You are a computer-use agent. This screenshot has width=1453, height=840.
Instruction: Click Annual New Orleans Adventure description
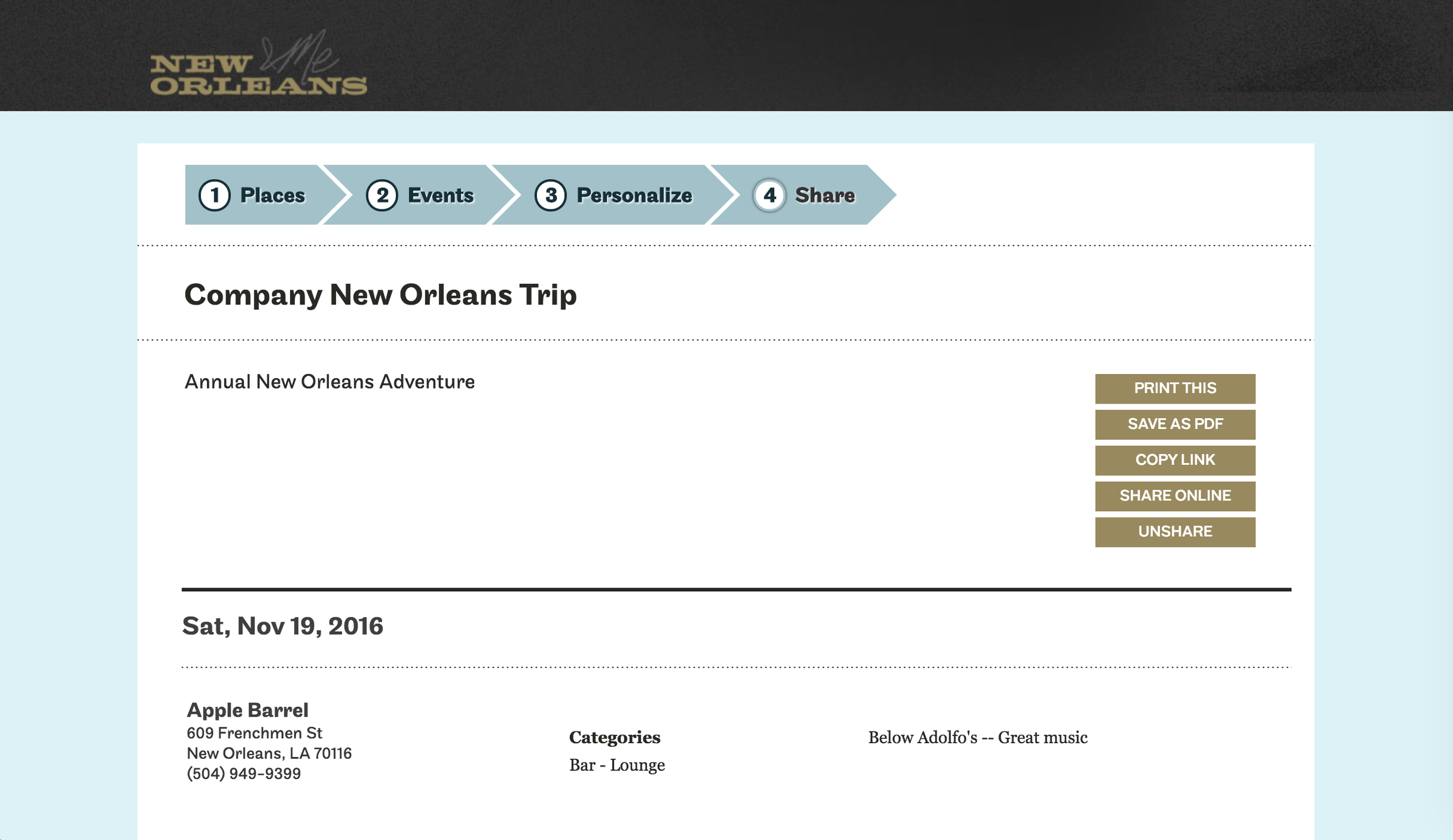pos(330,382)
